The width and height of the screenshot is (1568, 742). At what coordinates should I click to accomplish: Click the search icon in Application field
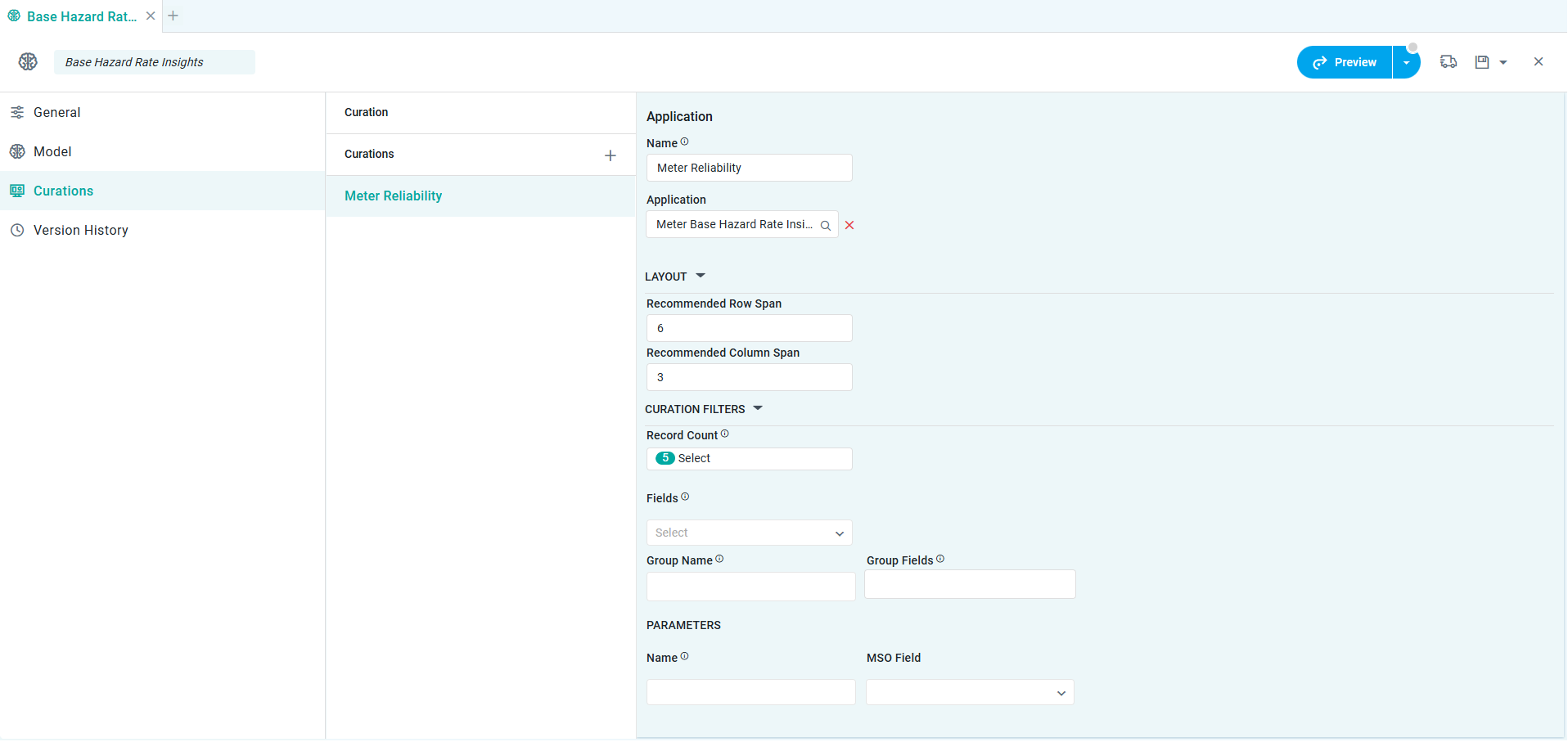tap(825, 226)
